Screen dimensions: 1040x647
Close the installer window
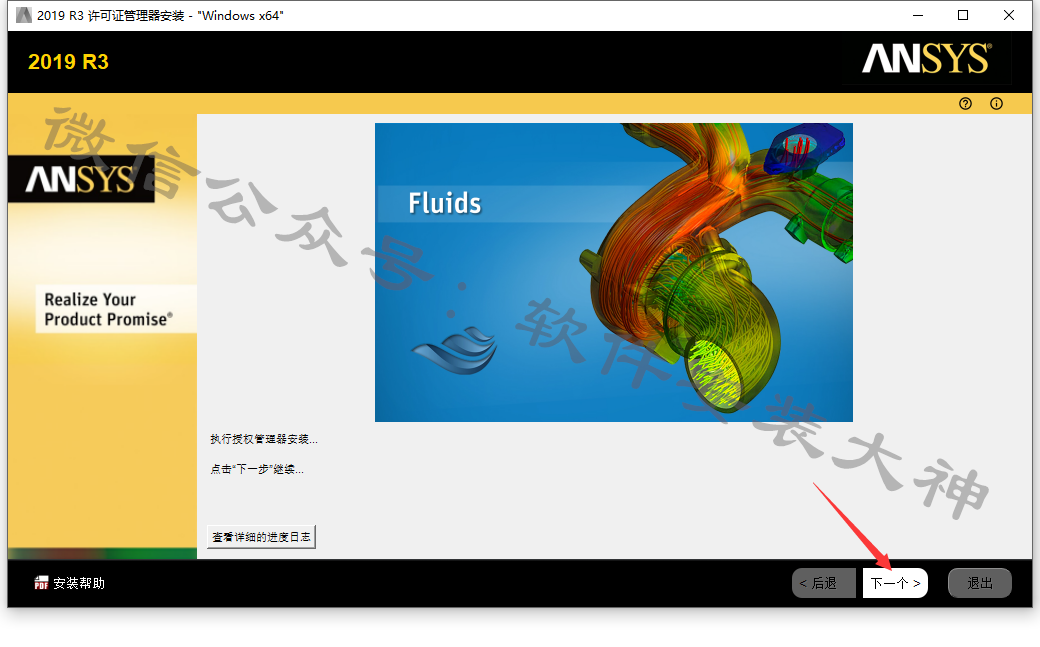click(1009, 15)
